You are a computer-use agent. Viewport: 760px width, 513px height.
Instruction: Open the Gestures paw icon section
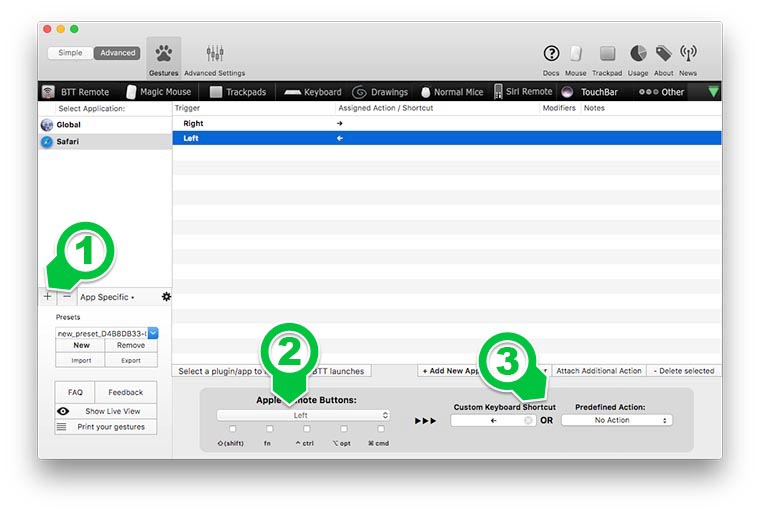[163, 58]
